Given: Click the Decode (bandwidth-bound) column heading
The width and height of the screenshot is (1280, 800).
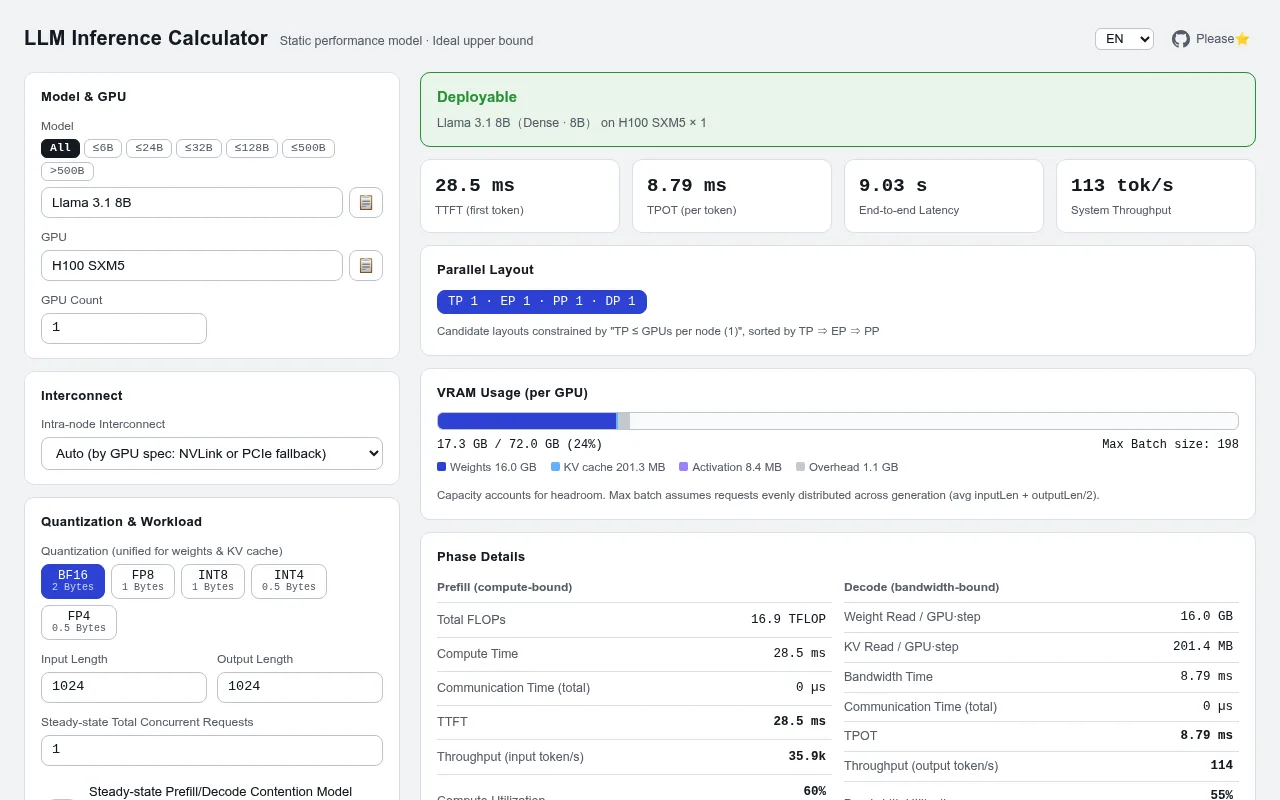Looking at the screenshot, I should (922, 587).
